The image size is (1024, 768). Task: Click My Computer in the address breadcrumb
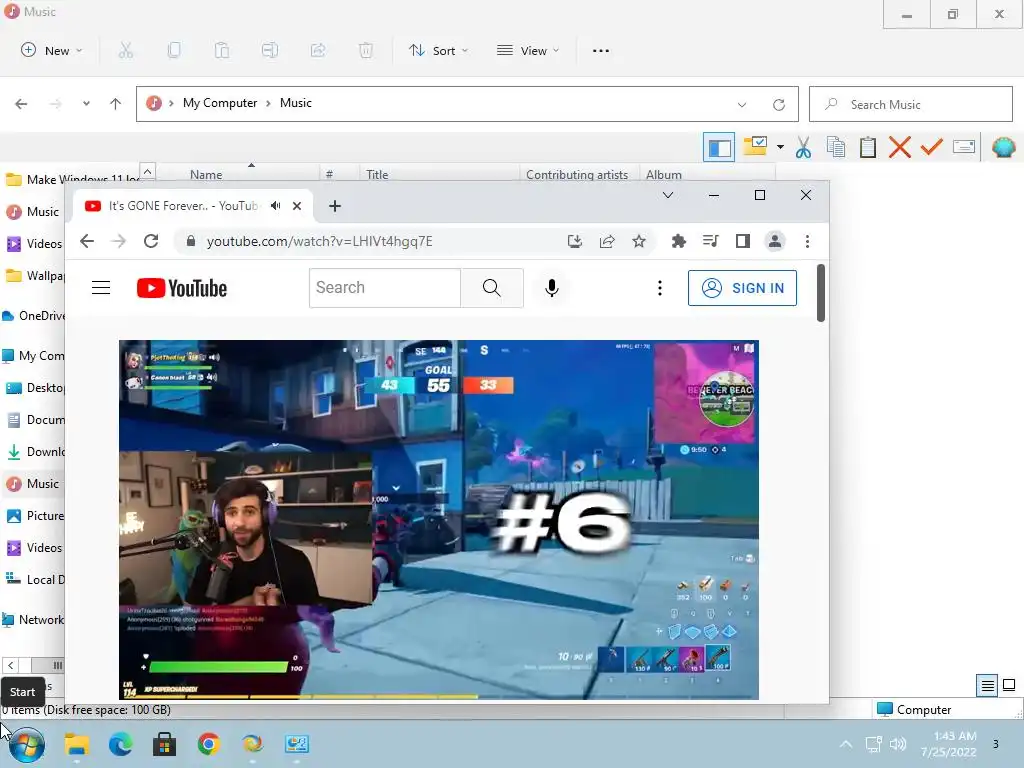click(x=219, y=103)
